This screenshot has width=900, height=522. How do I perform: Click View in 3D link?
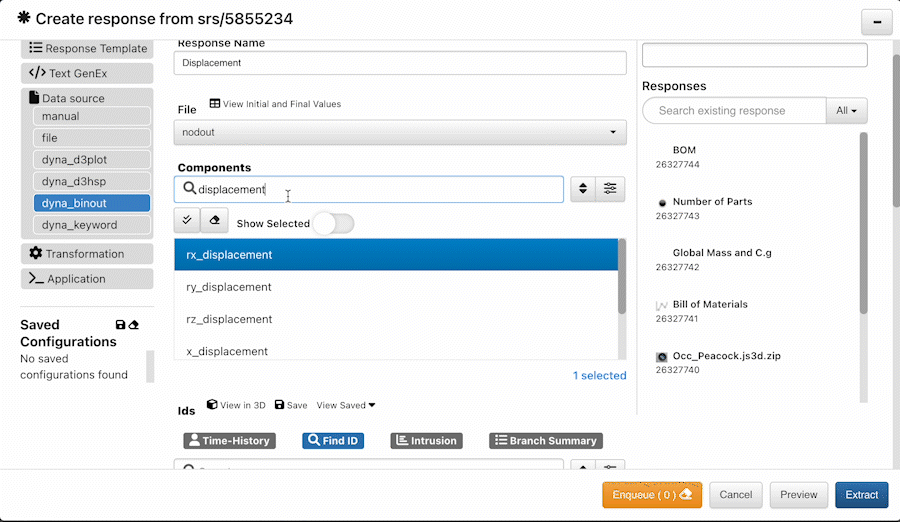236,405
